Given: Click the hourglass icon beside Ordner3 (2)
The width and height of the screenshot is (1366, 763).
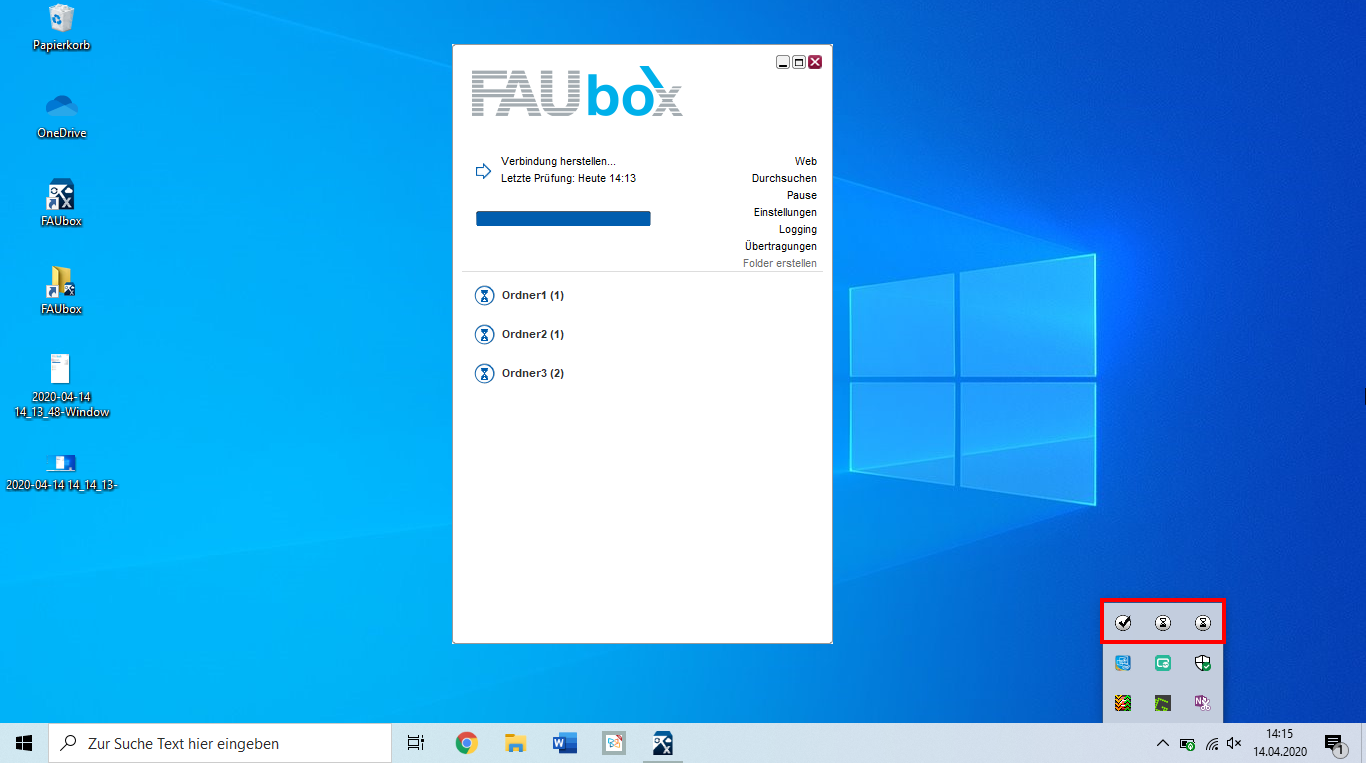Looking at the screenshot, I should pyautogui.click(x=484, y=373).
